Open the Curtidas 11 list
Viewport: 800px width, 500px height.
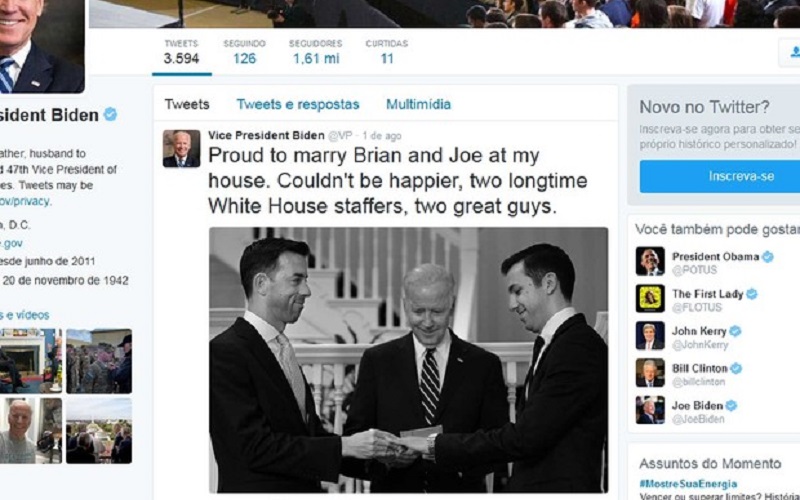pos(387,53)
